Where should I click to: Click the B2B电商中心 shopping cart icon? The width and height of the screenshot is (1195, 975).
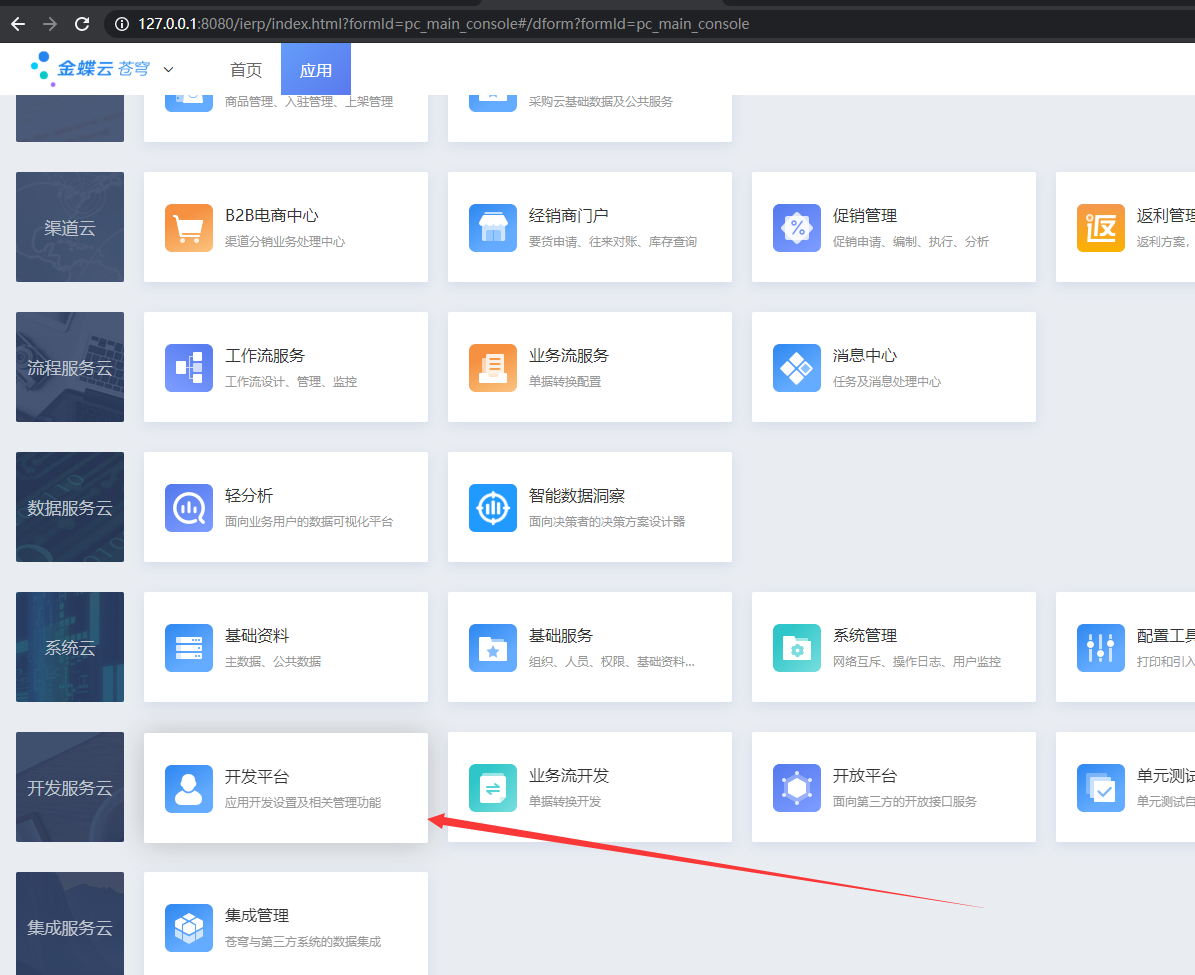click(x=188, y=227)
